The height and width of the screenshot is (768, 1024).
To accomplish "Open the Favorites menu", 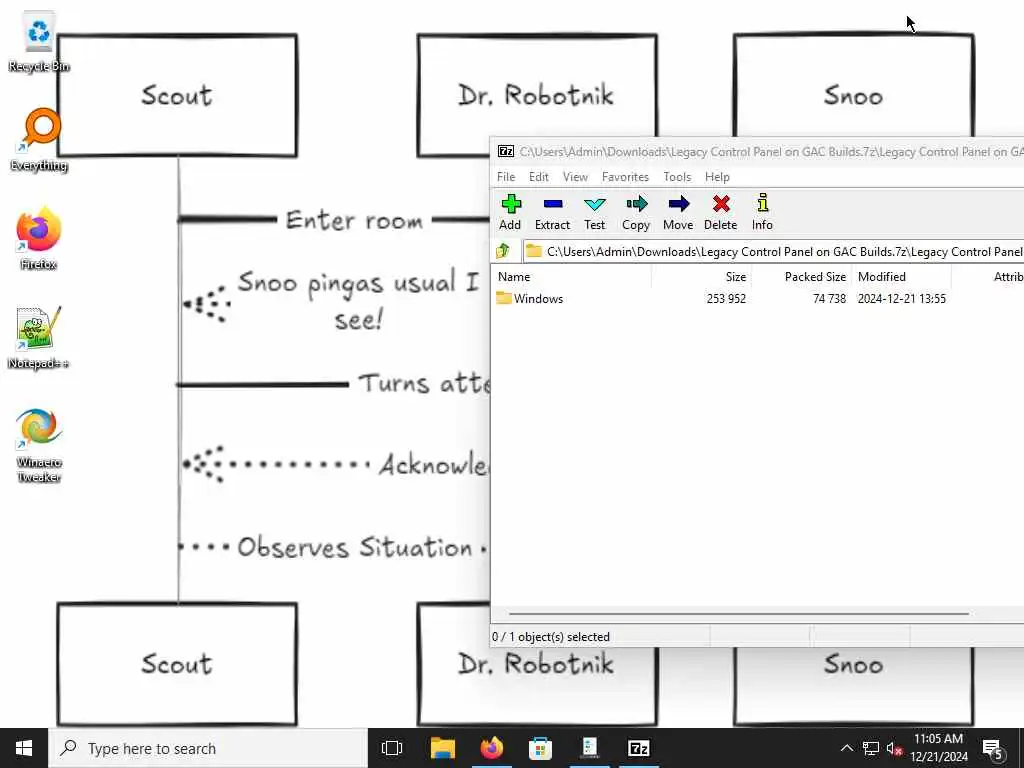I will coord(625,177).
